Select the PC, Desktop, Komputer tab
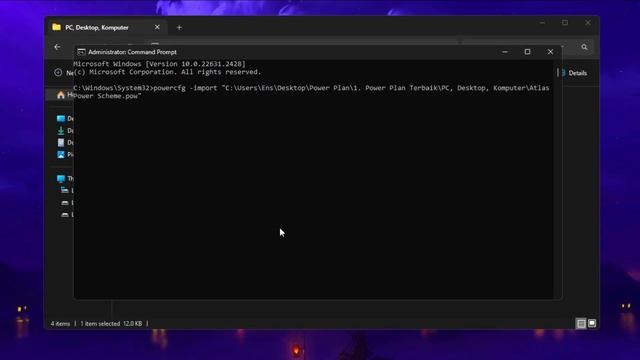640x360 pixels. tap(107, 27)
